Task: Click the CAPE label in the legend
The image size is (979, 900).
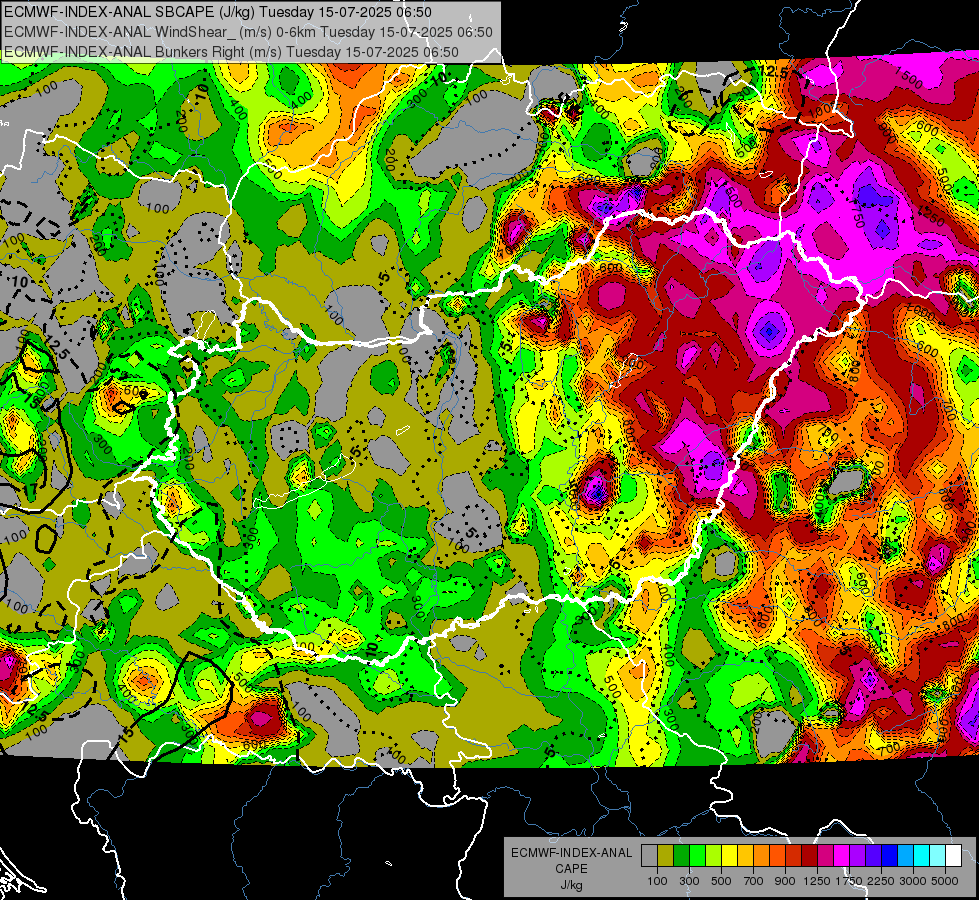Action: [571, 869]
